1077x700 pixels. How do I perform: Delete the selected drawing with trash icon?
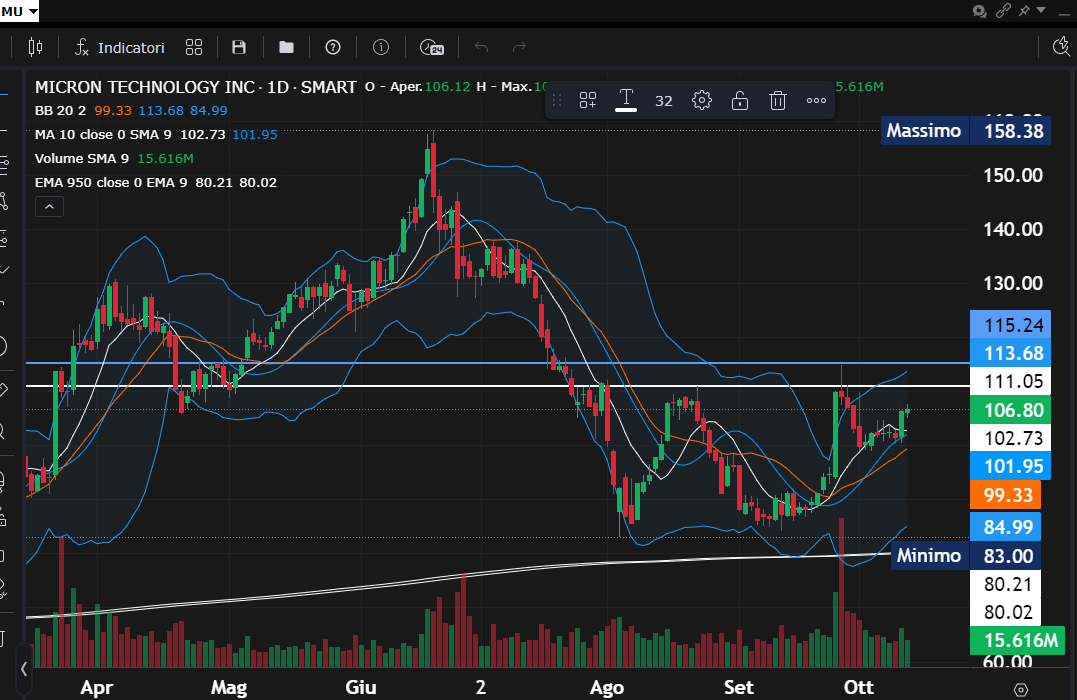click(x=778, y=100)
